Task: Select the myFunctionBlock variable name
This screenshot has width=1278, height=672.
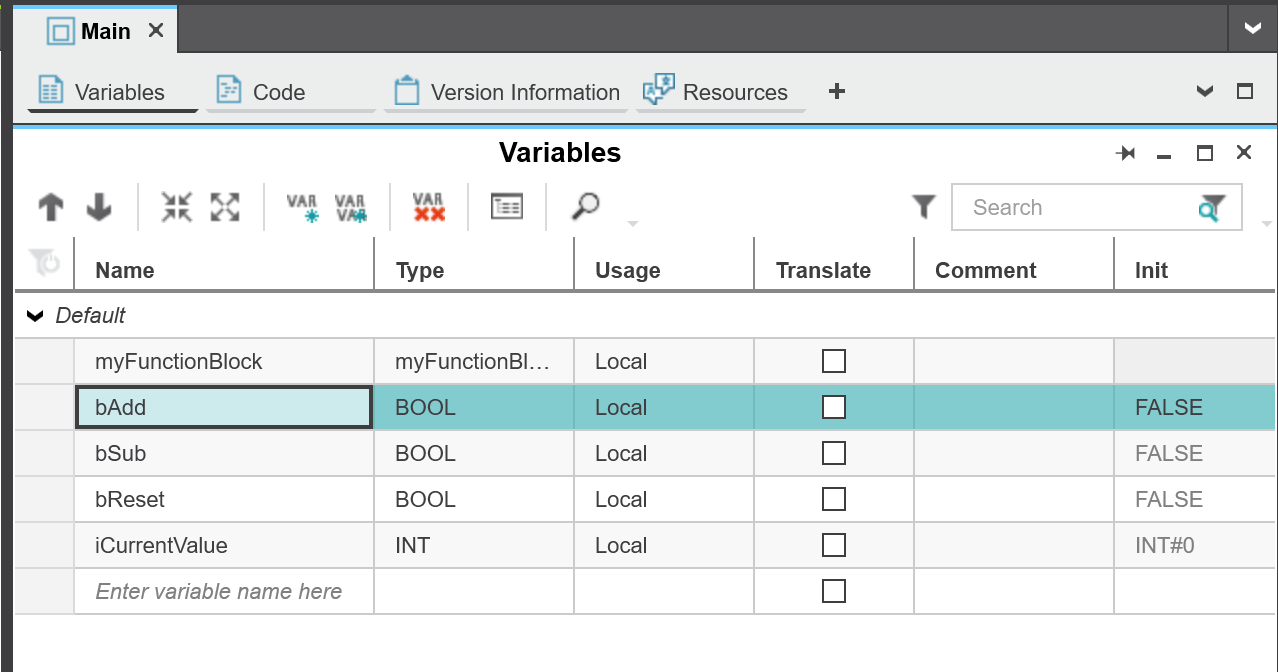Action: 224,361
